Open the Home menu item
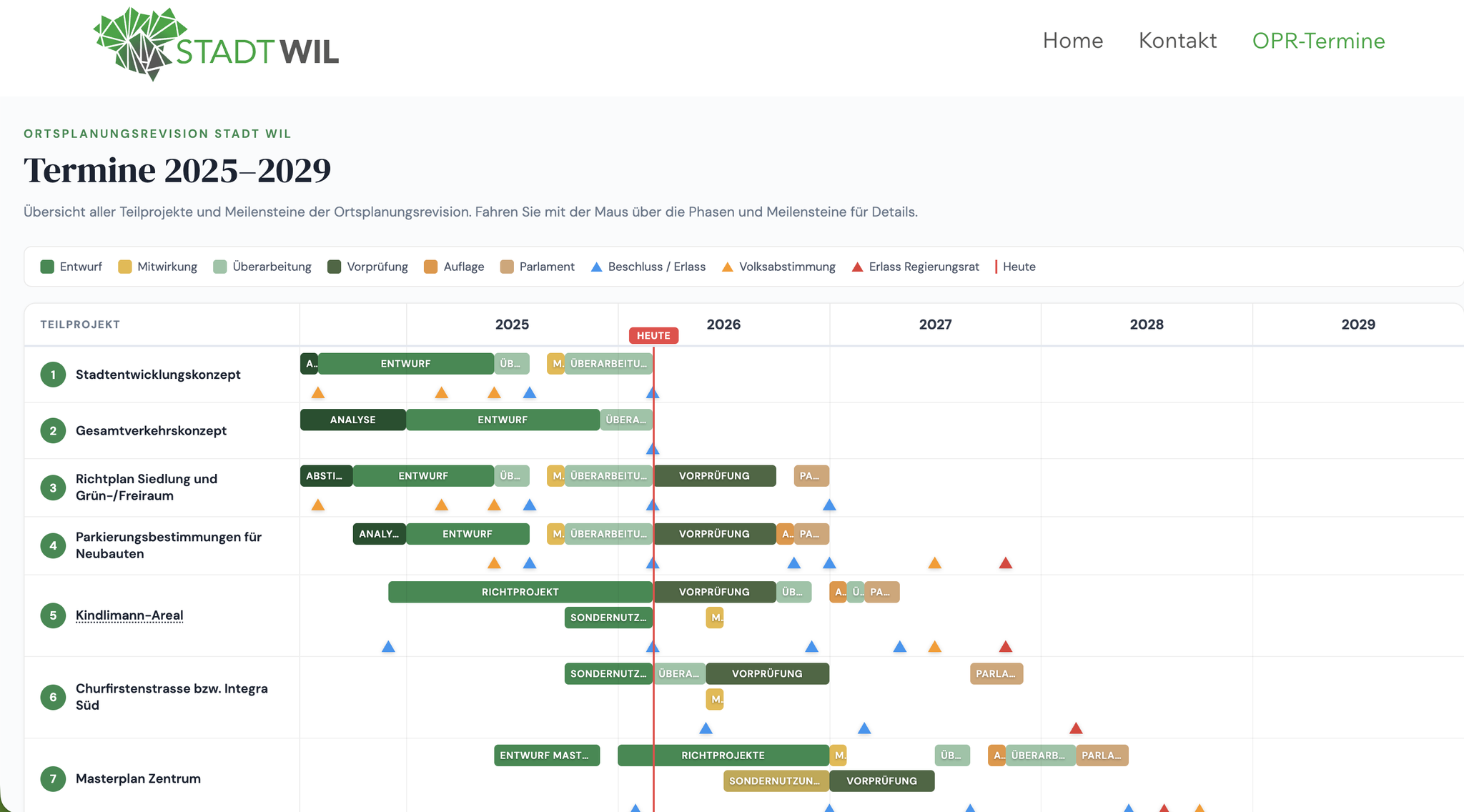Screen dimensions: 1464x812 click(1072, 41)
